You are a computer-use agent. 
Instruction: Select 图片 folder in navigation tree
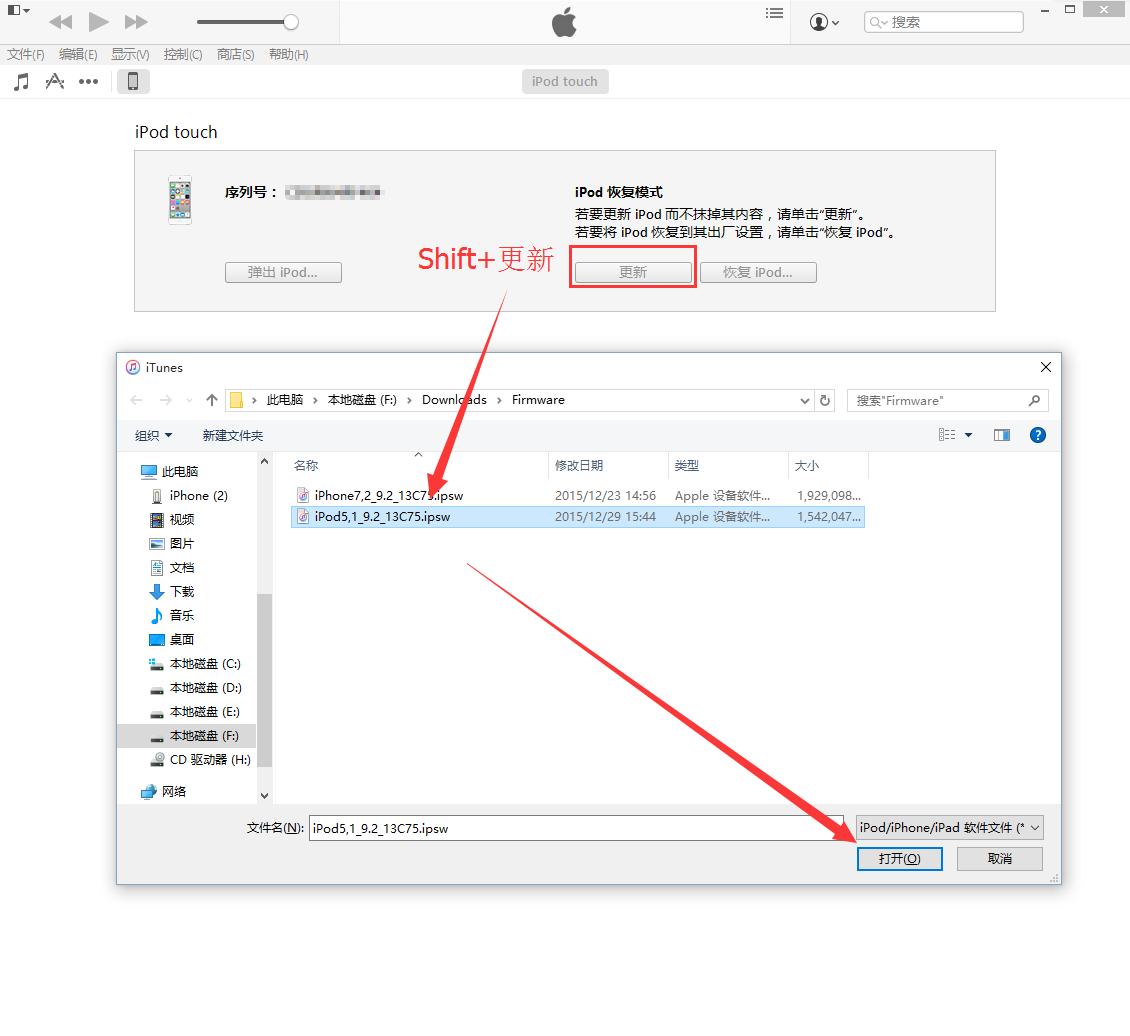[x=172, y=544]
